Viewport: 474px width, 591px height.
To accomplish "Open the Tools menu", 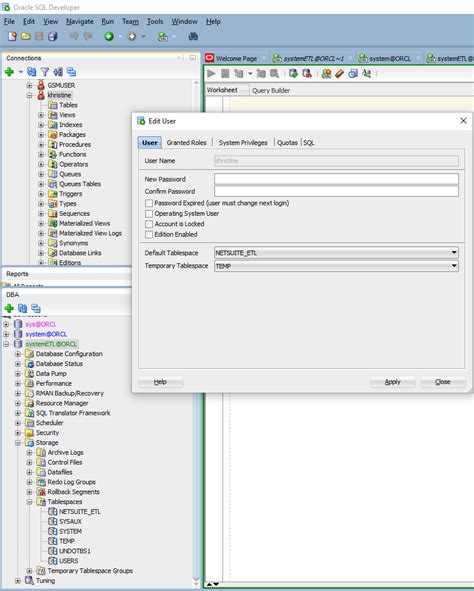I will click(154, 21).
